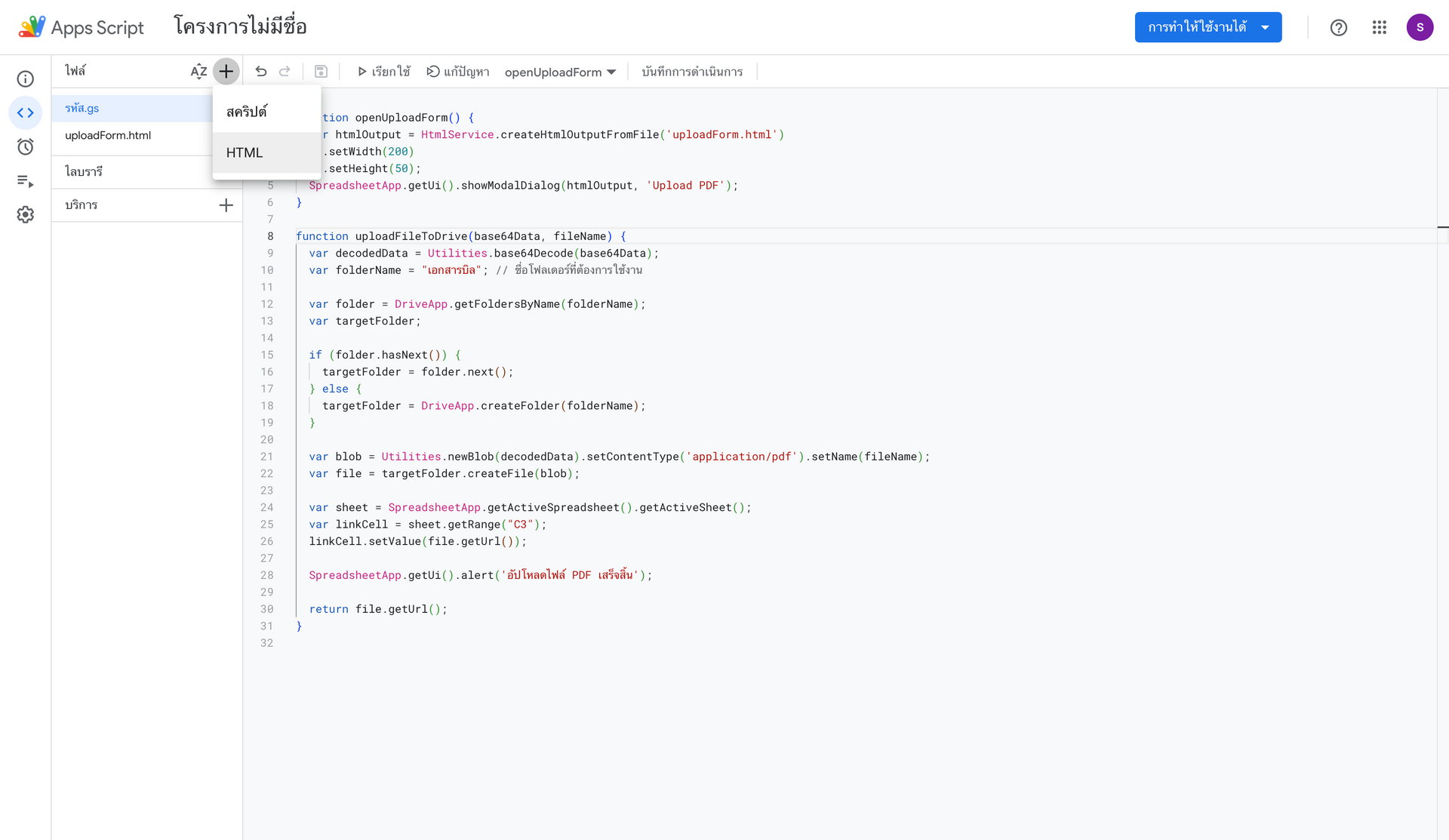Open the Deploy การทำให้ใช้งานได้ dropdown

pos(1208,27)
